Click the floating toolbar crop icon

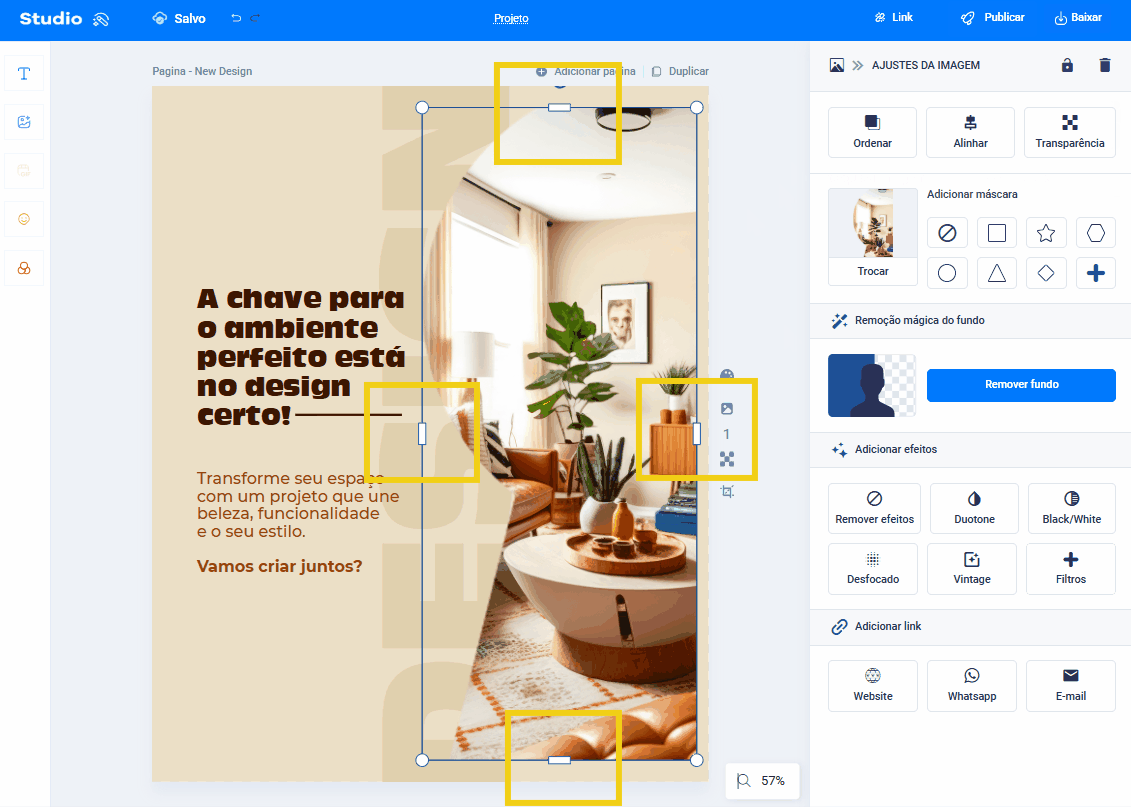click(x=727, y=492)
